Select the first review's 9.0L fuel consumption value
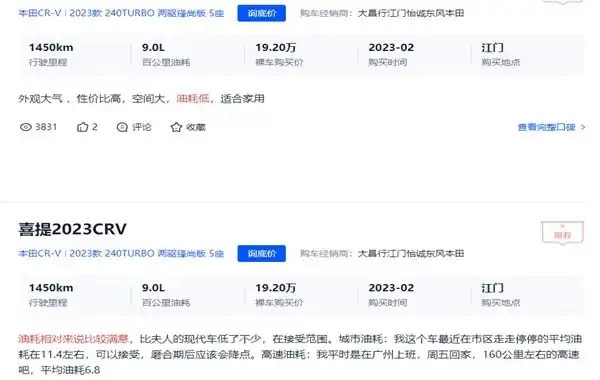600x380 pixels. pyautogui.click(x=153, y=47)
